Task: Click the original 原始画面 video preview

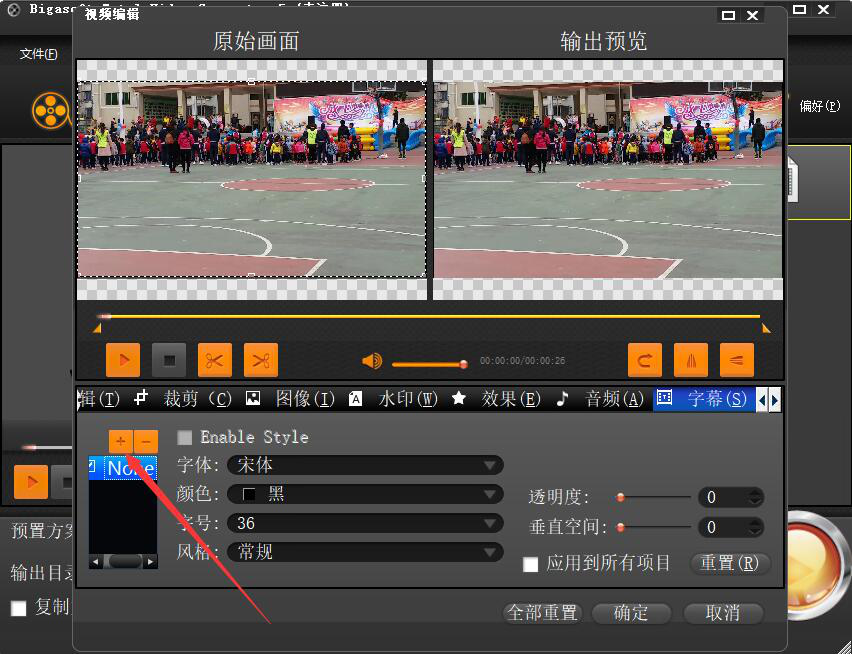Action: (252, 179)
